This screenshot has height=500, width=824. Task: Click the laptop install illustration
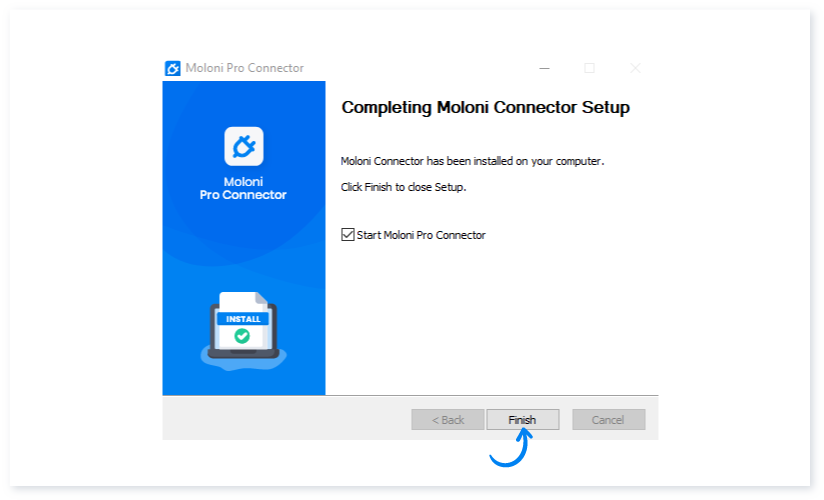click(243, 330)
